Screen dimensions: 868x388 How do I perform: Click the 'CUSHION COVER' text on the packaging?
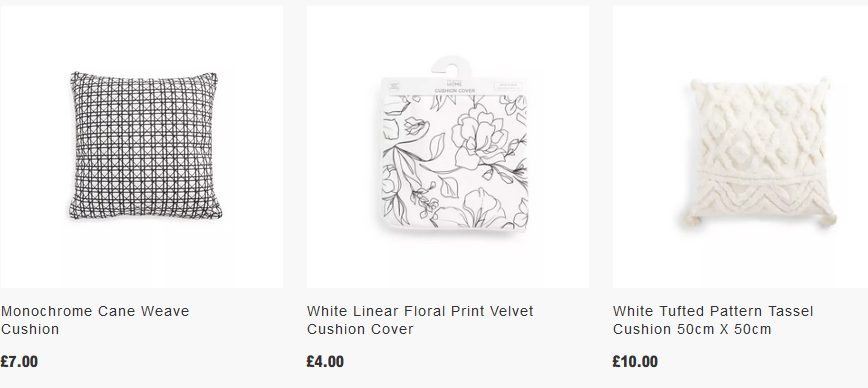coord(454,90)
